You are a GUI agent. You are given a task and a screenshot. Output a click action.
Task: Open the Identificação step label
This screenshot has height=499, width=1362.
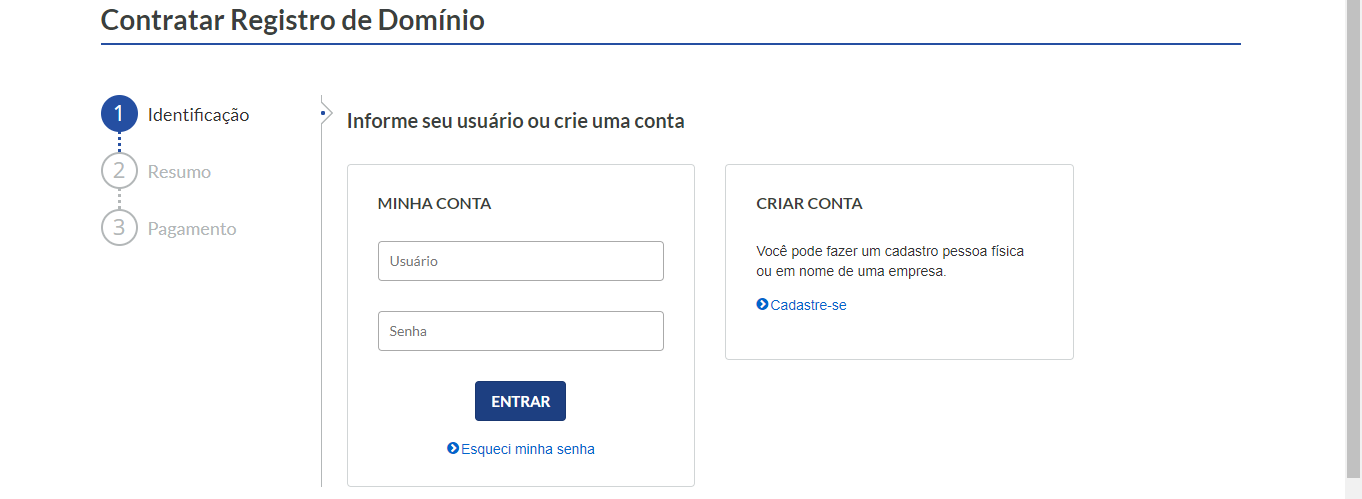[x=198, y=115]
